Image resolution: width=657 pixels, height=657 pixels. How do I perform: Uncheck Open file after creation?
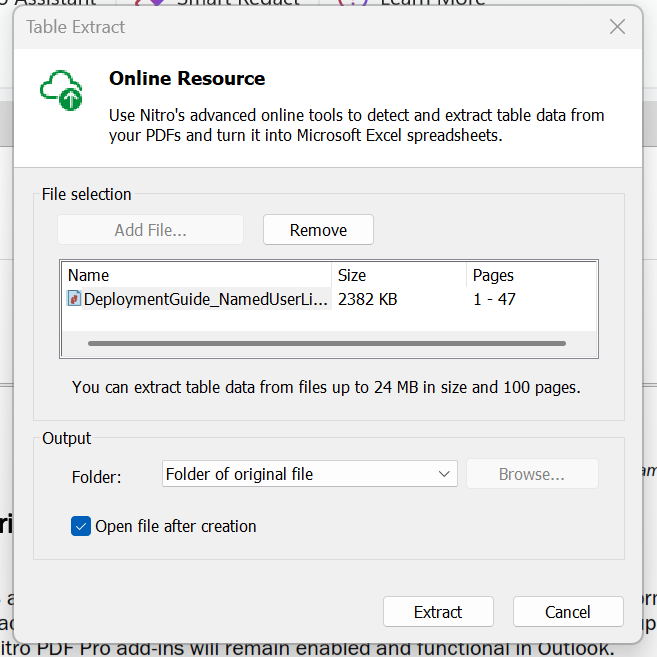[81, 526]
